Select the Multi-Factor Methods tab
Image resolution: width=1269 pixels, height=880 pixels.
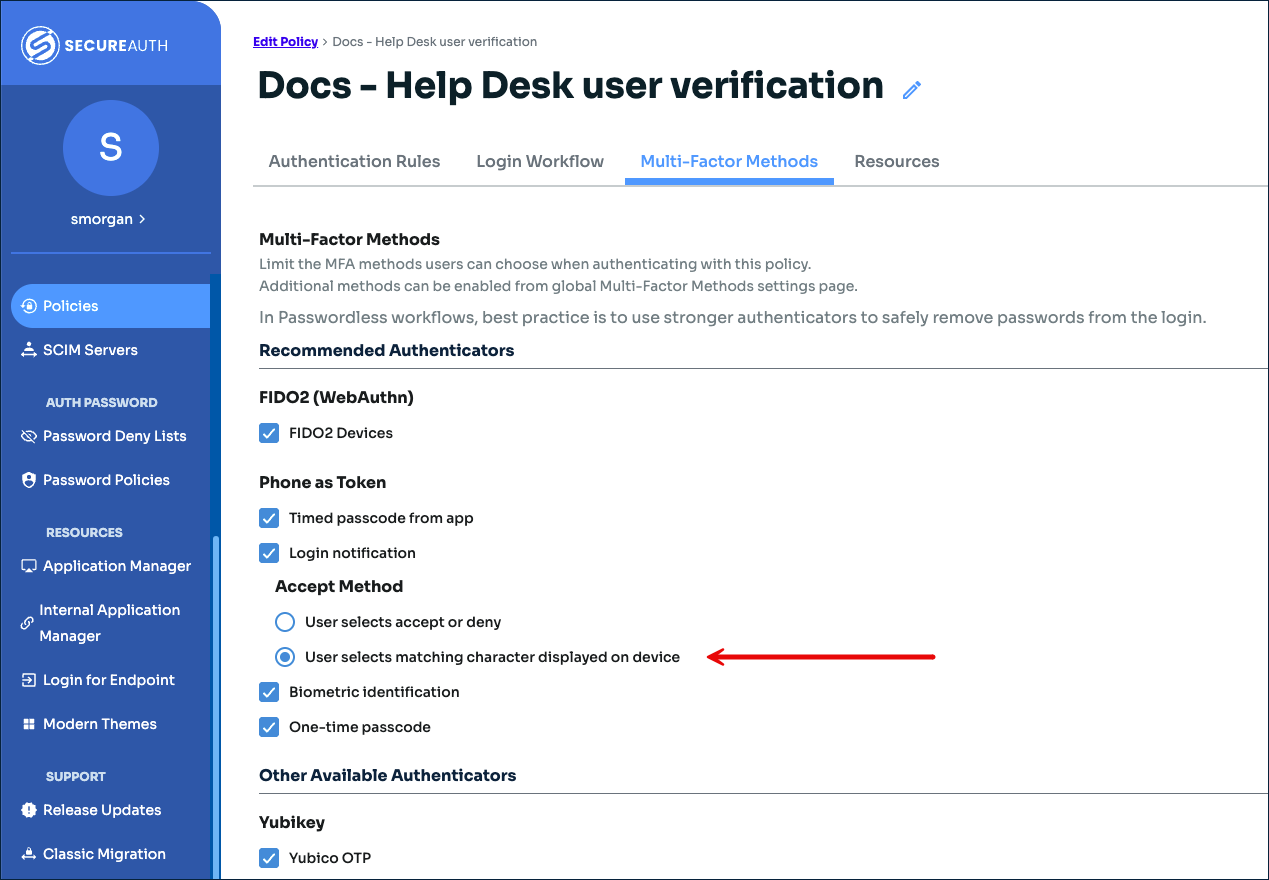729,161
